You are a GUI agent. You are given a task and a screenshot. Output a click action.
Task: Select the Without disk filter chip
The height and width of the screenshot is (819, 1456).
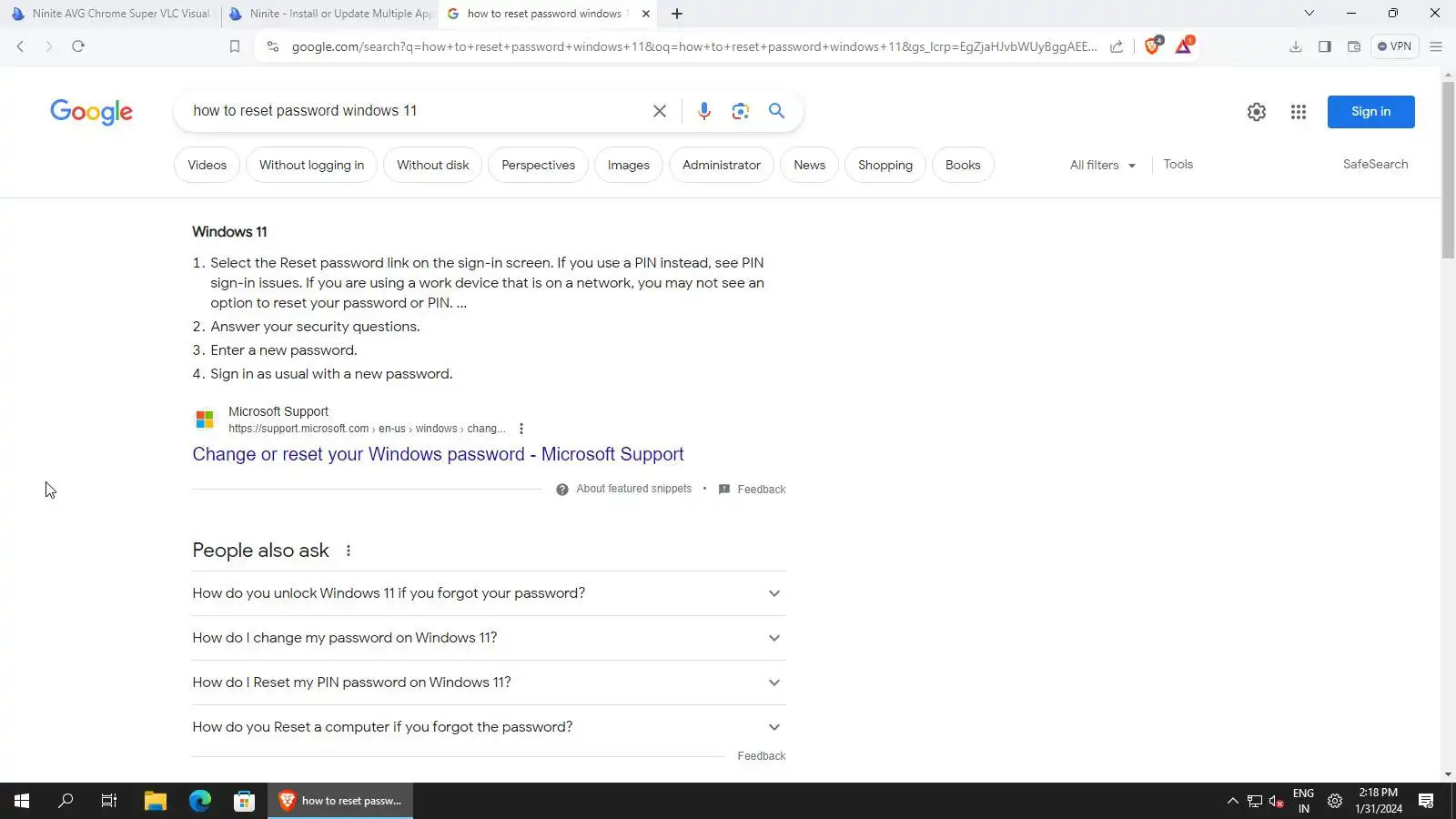pyautogui.click(x=433, y=165)
